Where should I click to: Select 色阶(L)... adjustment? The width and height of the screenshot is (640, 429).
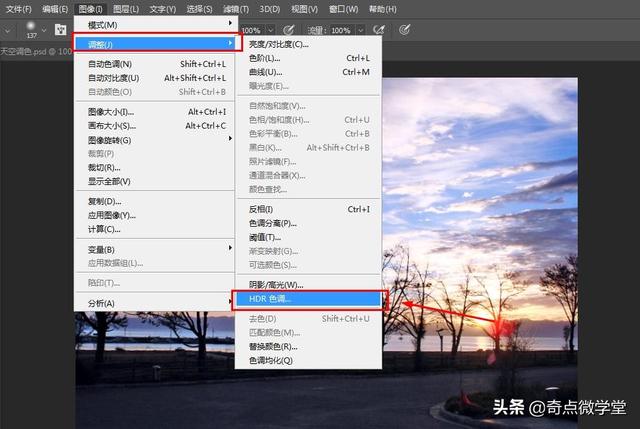[x=309, y=58]
